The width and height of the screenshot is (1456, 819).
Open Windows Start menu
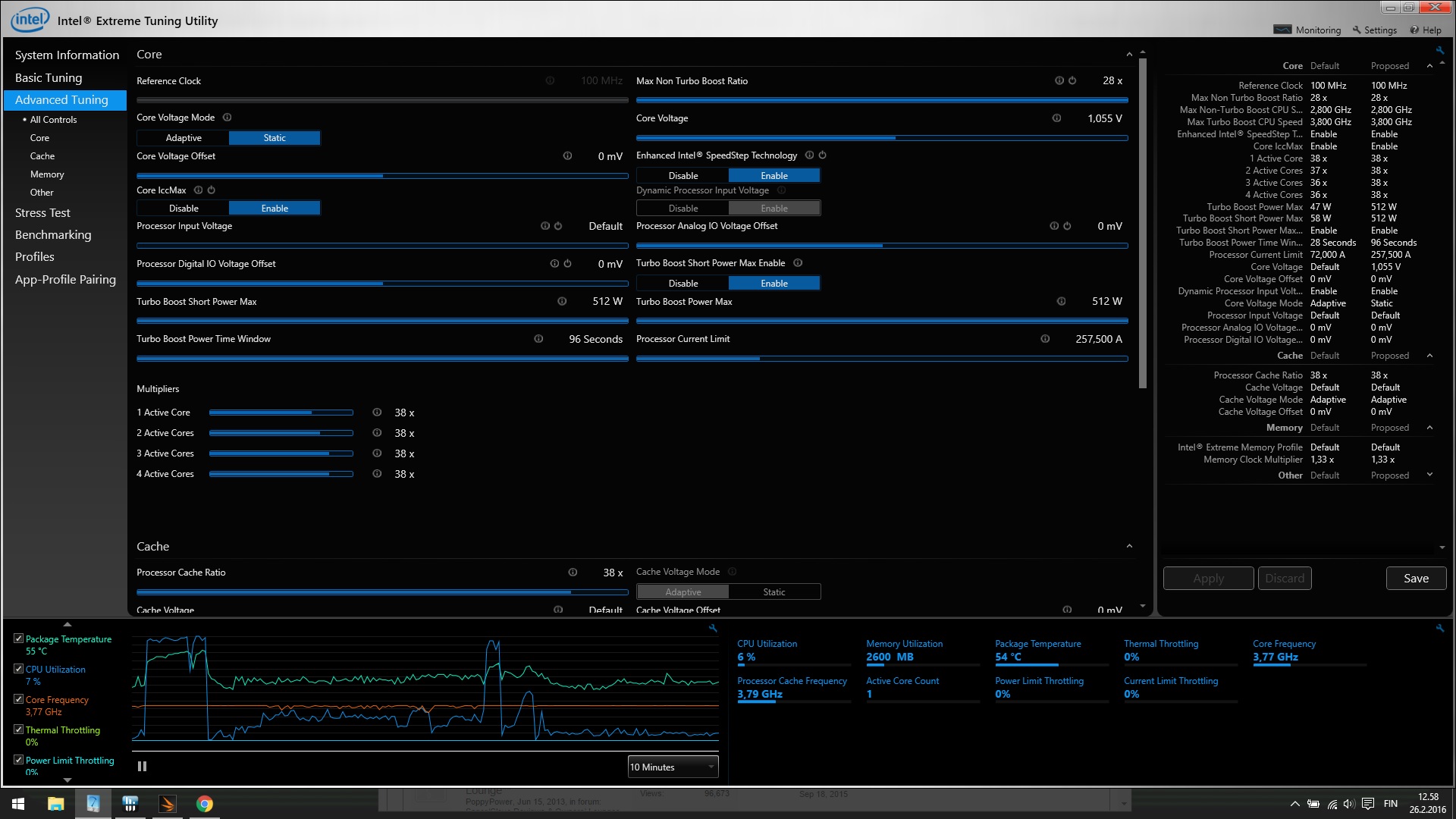point(18,804)
